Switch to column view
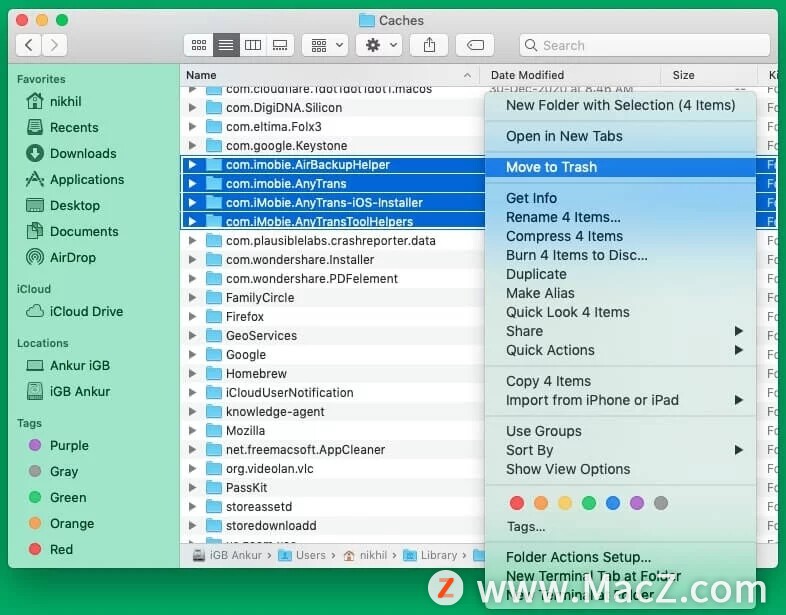 pyautogui.click(x=253, y=46)
